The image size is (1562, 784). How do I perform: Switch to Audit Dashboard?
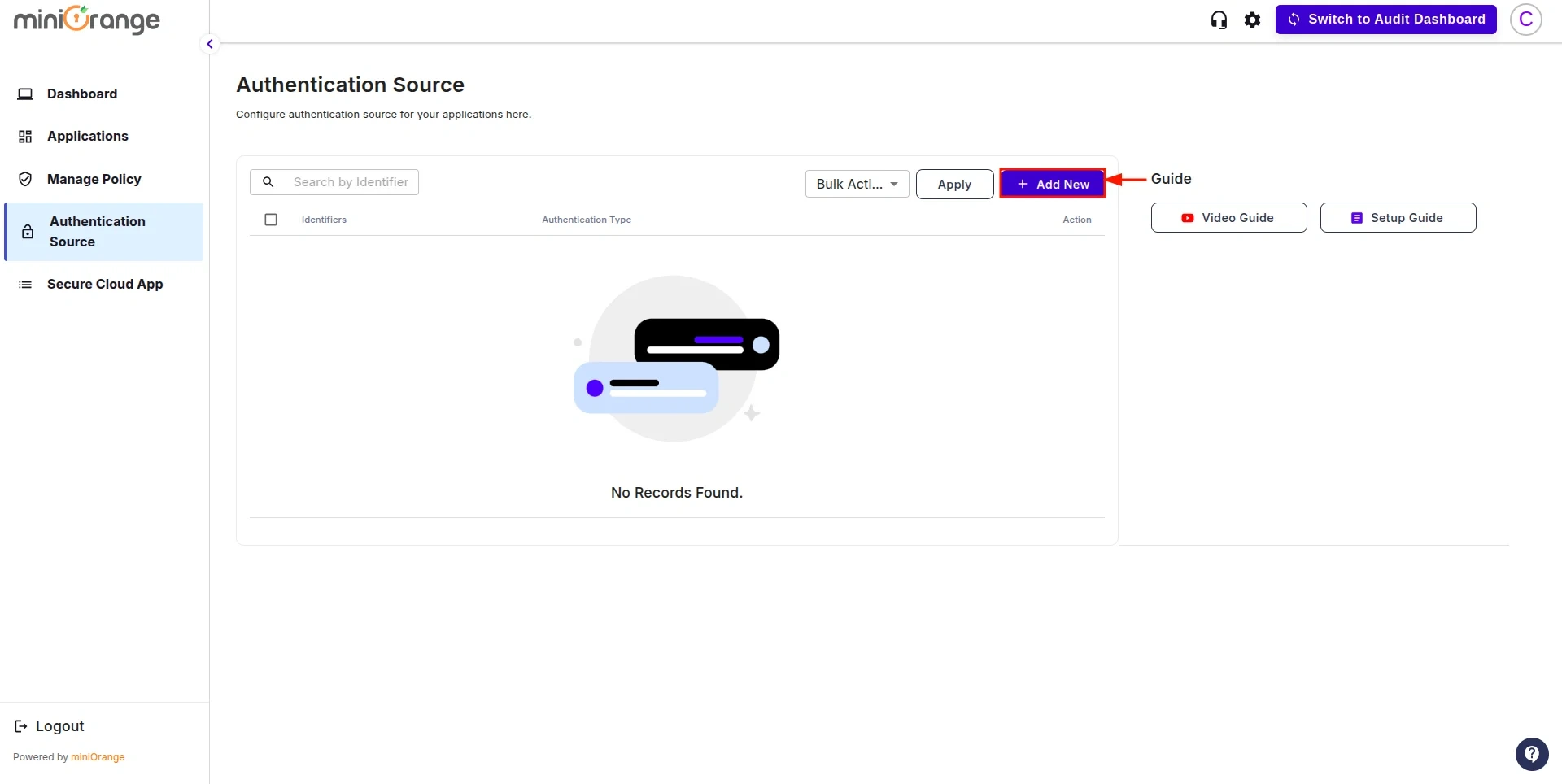point(1385,19)
